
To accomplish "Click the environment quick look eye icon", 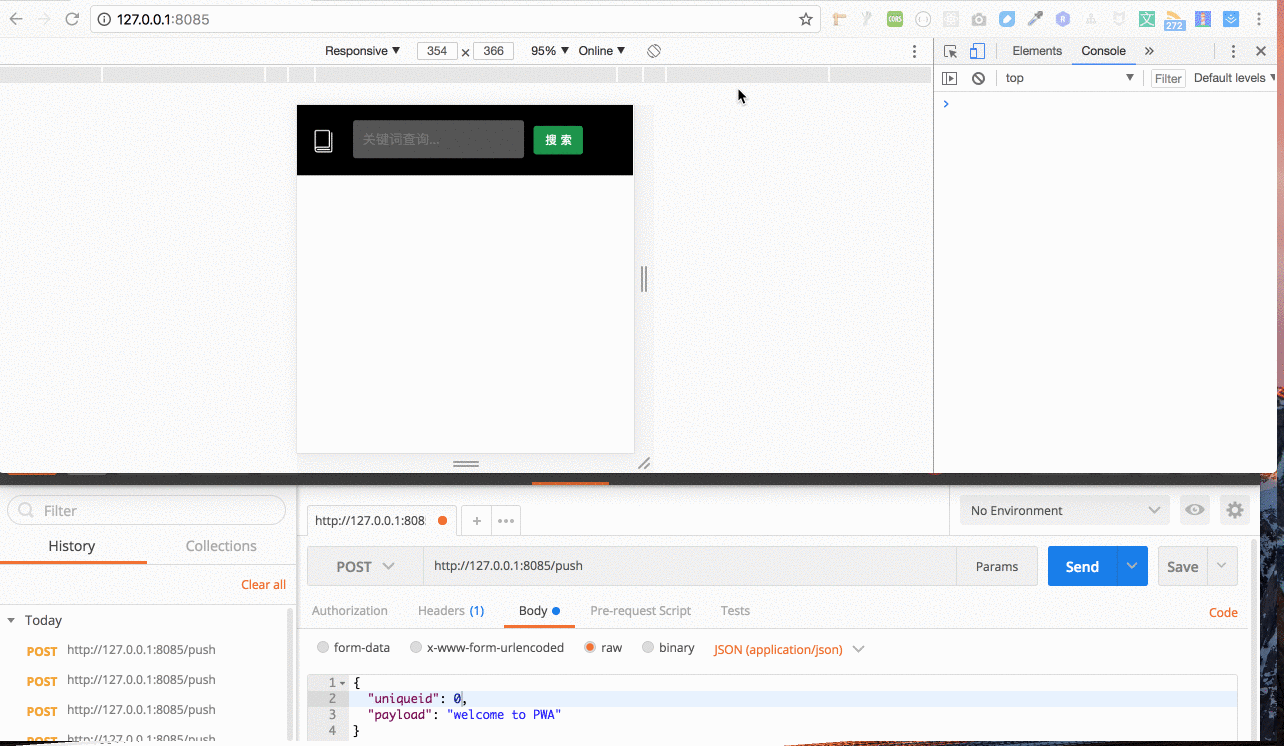I will (1194, 510).
